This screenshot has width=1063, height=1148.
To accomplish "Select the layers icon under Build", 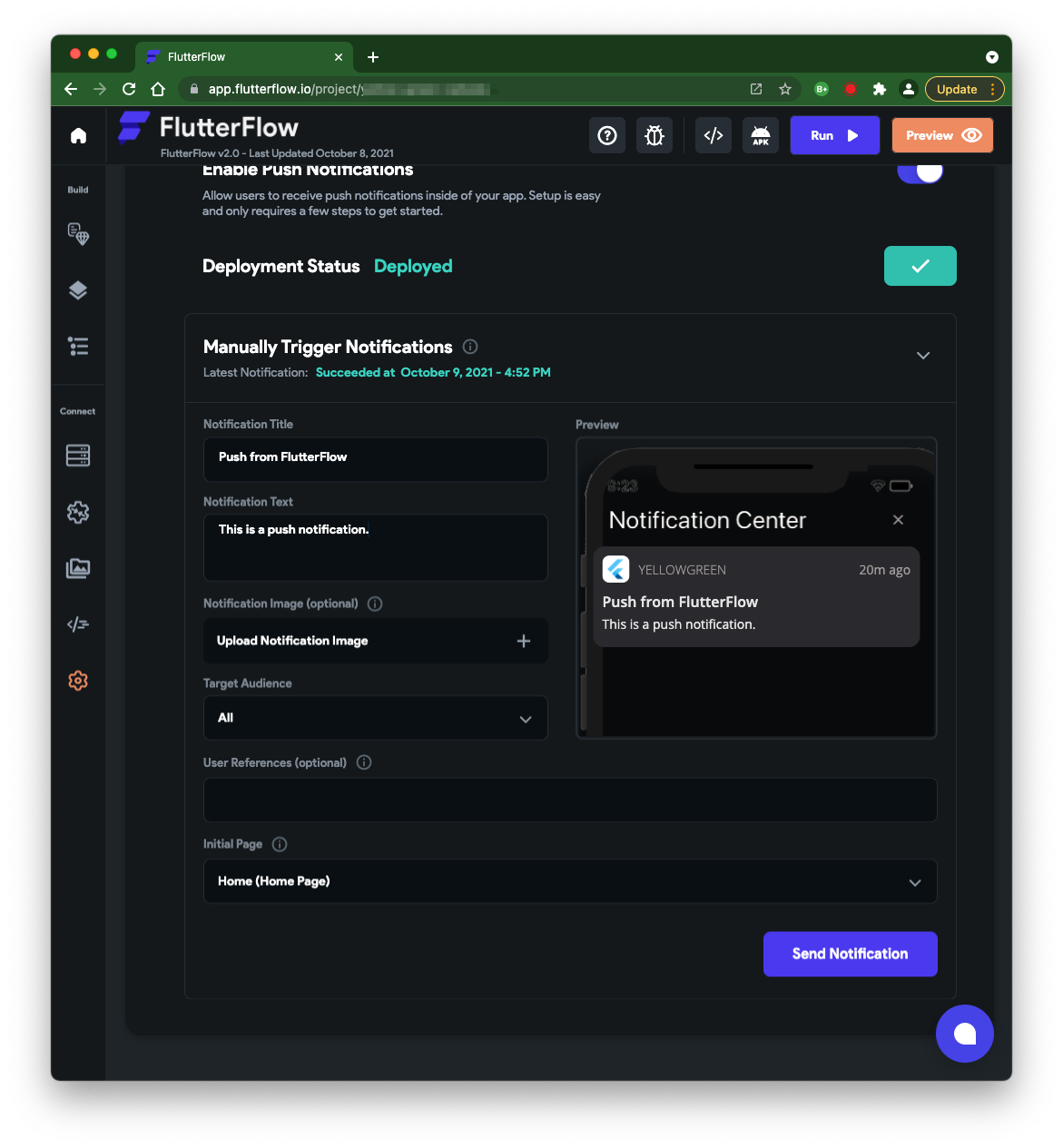I will pos(78,289).
